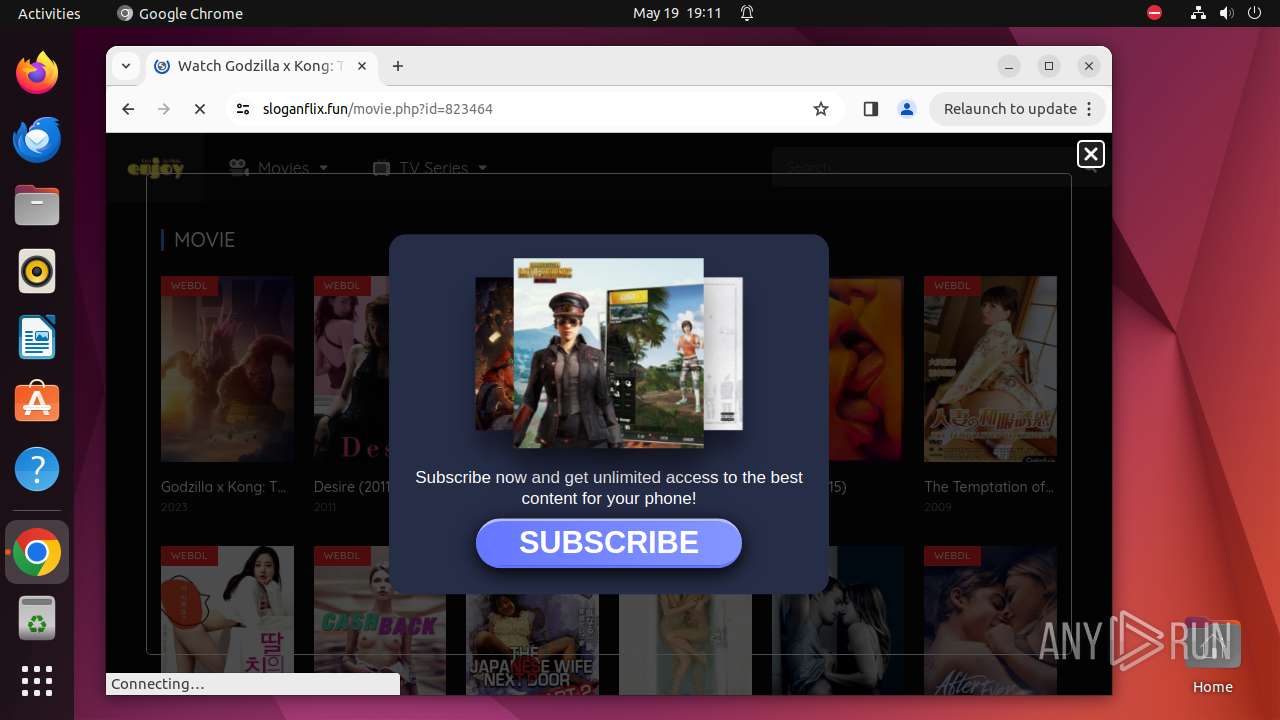View site information icon in address bar
The image size is (1280, 720).
(242, 109)
